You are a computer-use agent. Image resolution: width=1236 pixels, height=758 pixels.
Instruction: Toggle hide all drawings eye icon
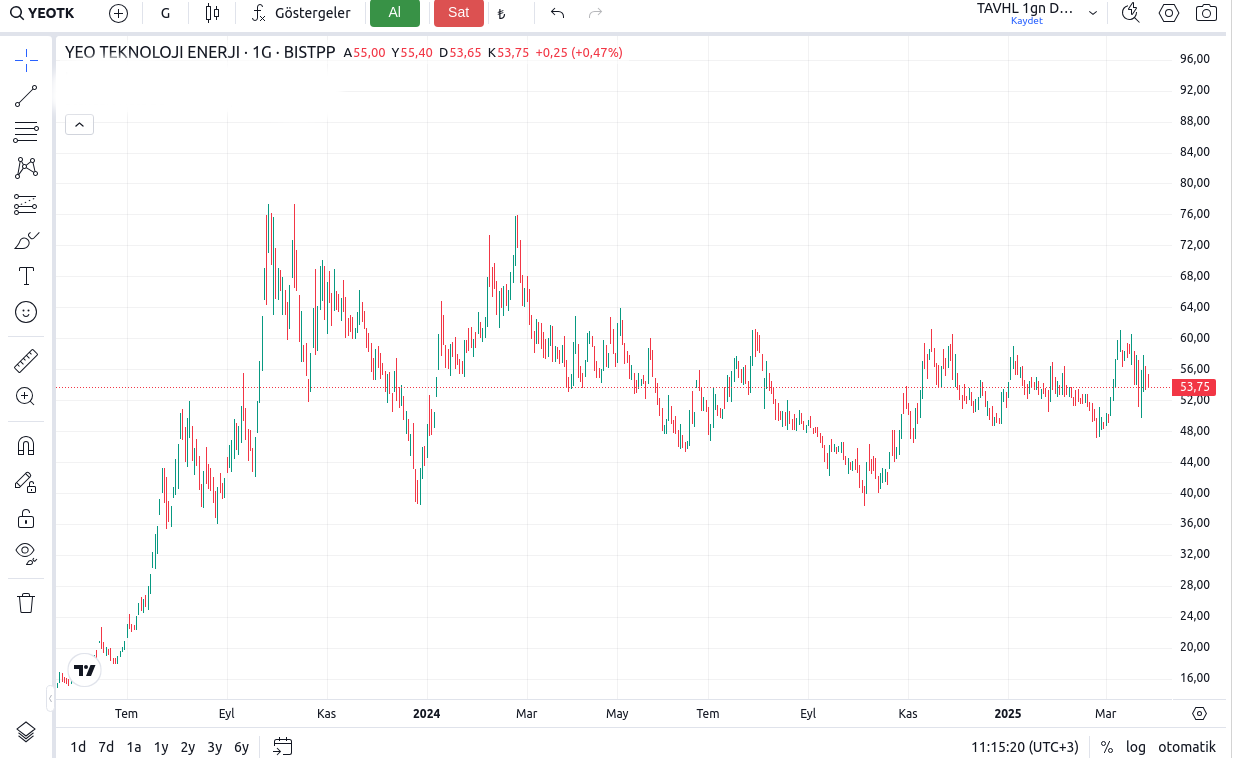click(26, 553)
